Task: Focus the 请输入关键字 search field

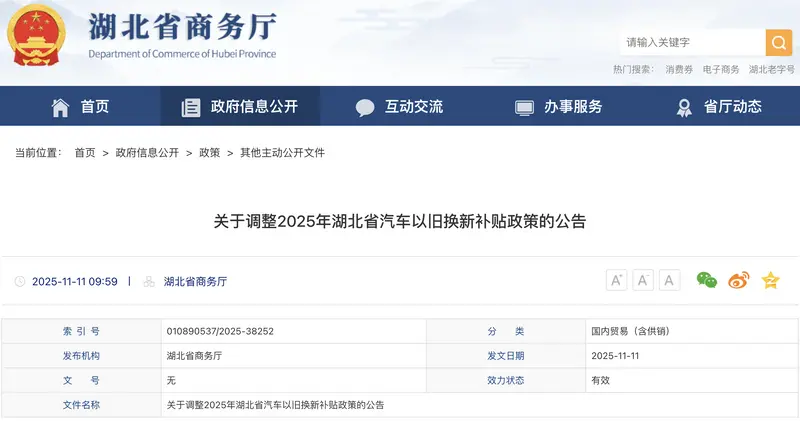Action: 690,43
